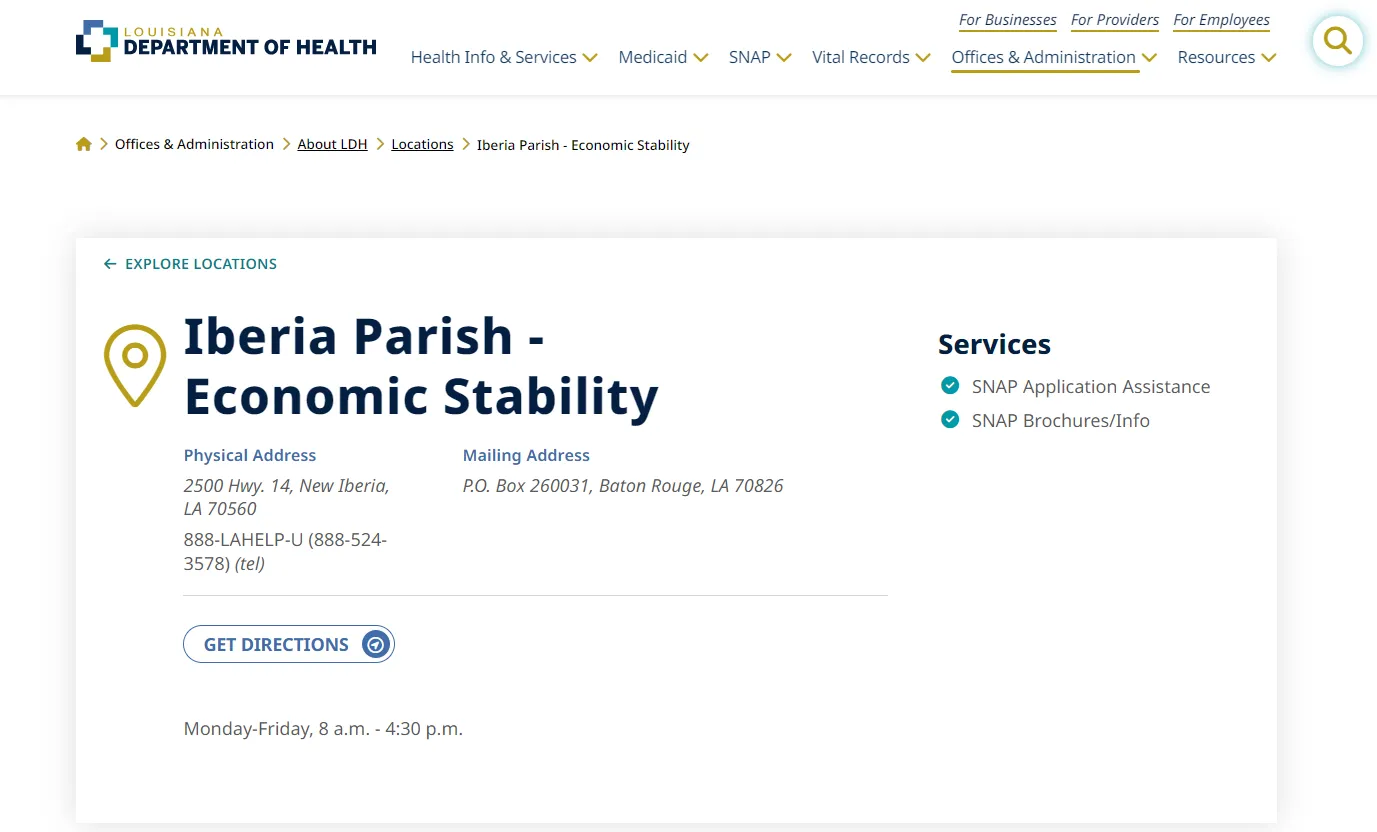Click the compass icon in Get Directions
This screenshot has height=832, width=1377.
(375, 645)
